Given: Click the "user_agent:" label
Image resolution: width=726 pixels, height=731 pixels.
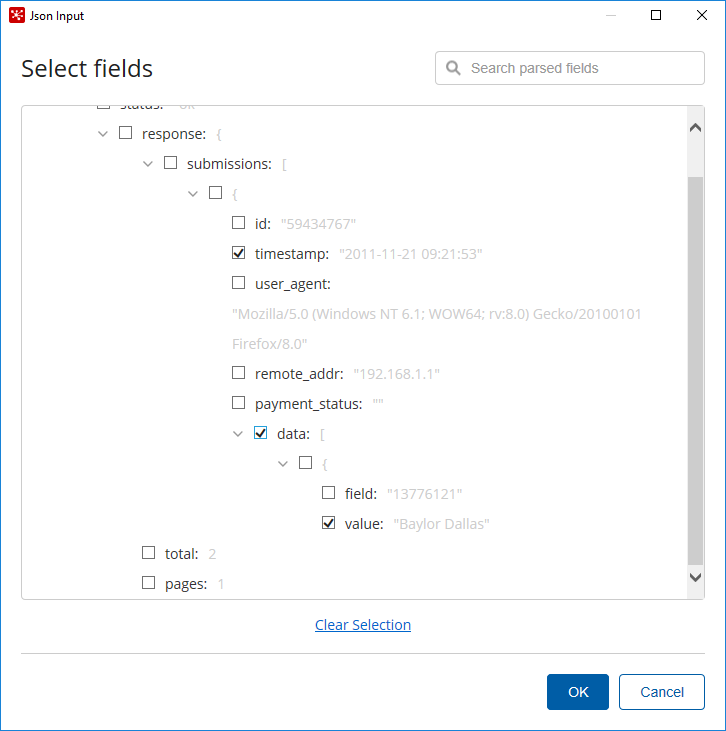Looking at the screenshot, I should 293,284.
